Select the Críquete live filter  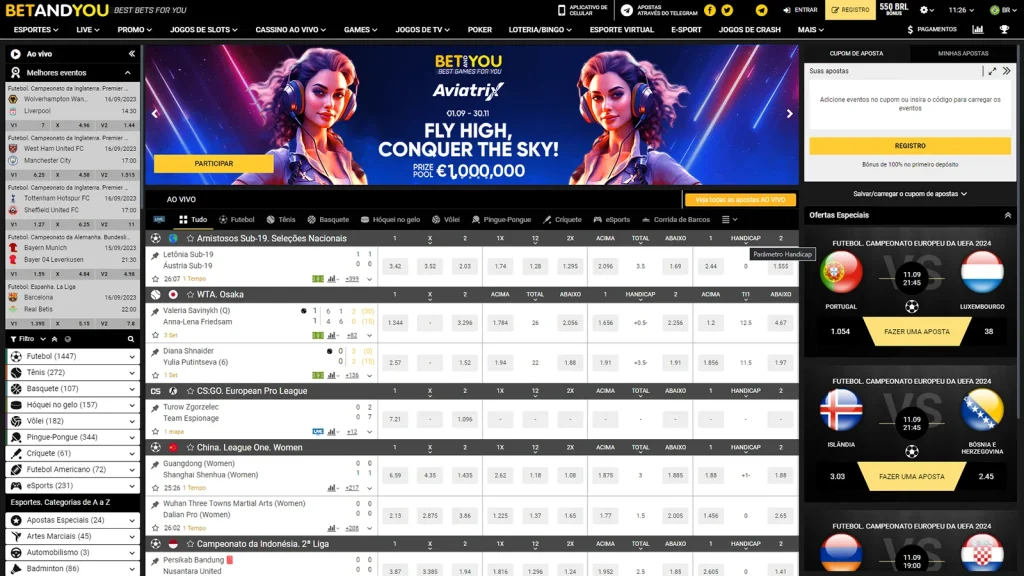(x=562, y=219)
